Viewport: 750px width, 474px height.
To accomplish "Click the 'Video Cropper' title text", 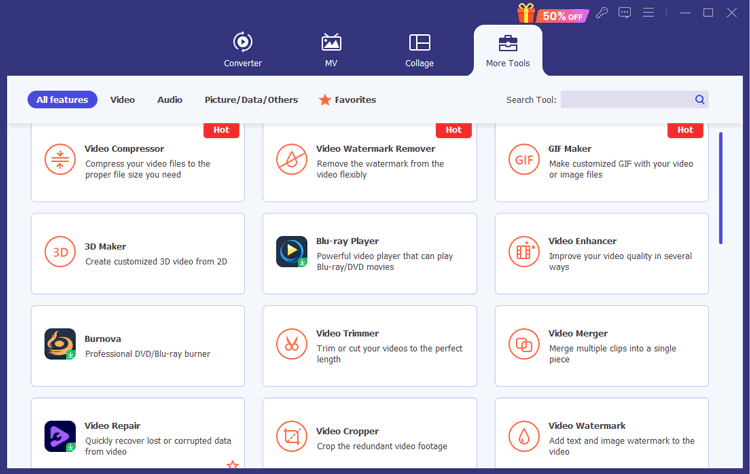I will (x=347, y=431).
